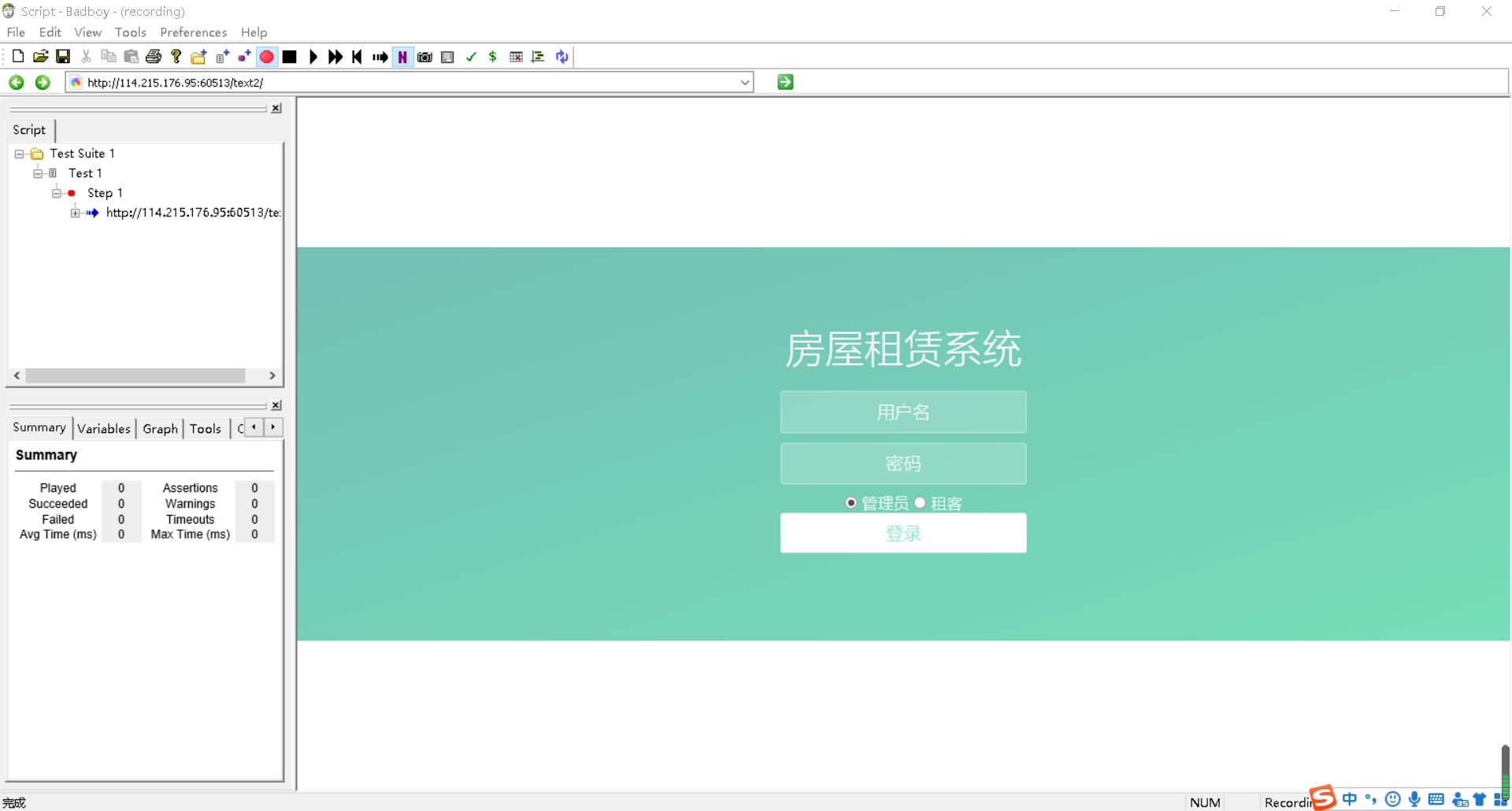Image resolution: width=1512 pixels, height=811 pixels.
Task: Add a new suite with the folder-plus icon
Action: [198, 57]
